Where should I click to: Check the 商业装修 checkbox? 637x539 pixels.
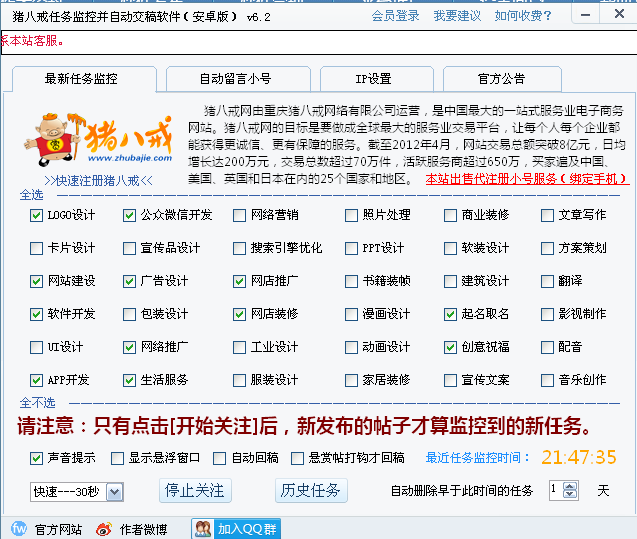[x=450, y=215]
